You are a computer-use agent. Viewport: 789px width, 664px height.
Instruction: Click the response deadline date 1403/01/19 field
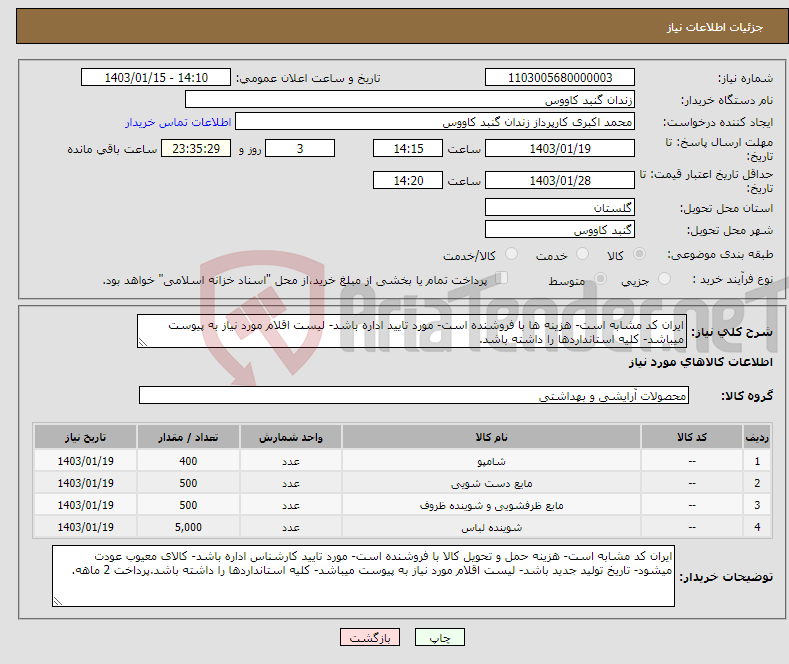point(560,148)
